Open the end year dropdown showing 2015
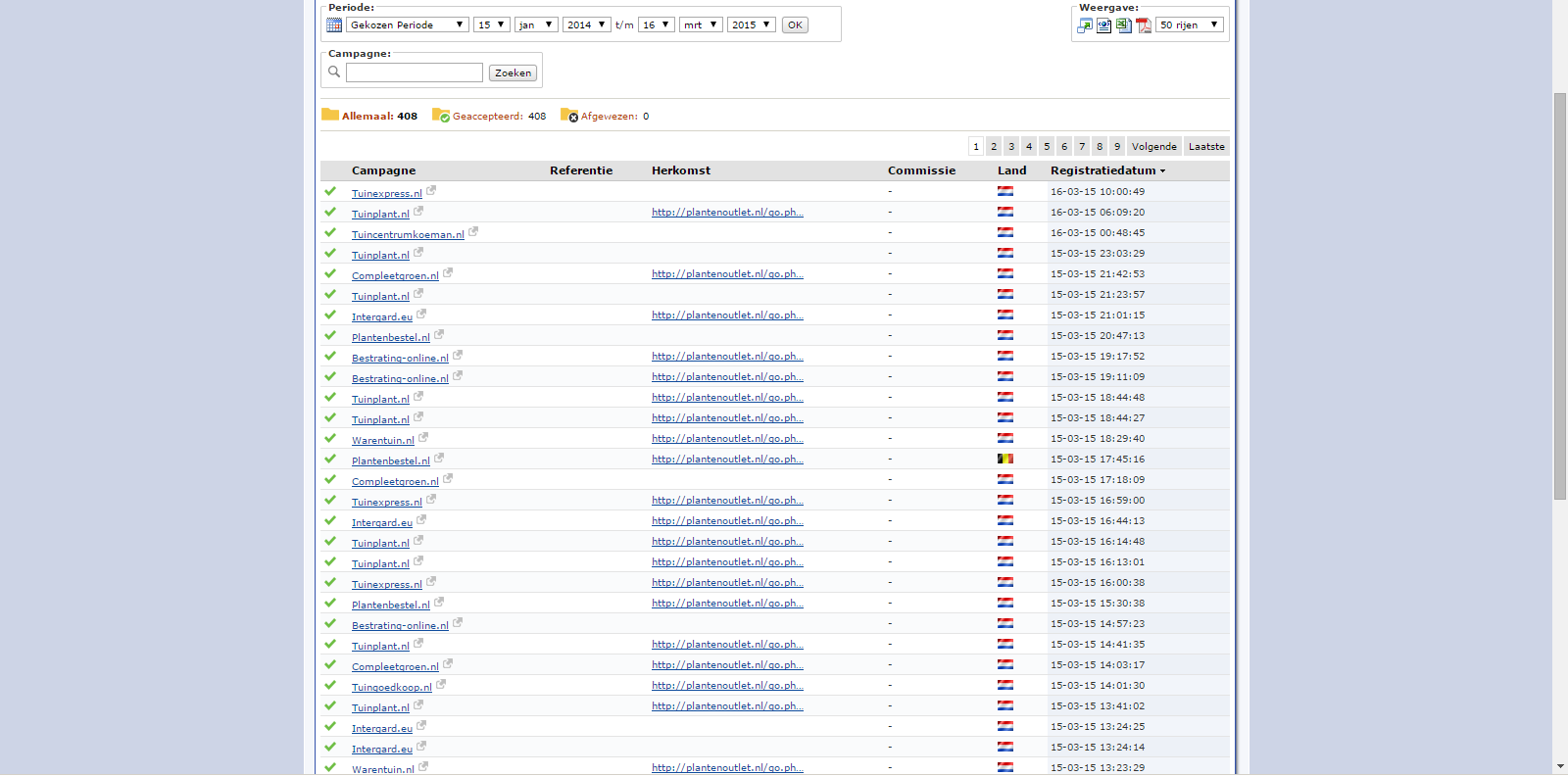 752,24
